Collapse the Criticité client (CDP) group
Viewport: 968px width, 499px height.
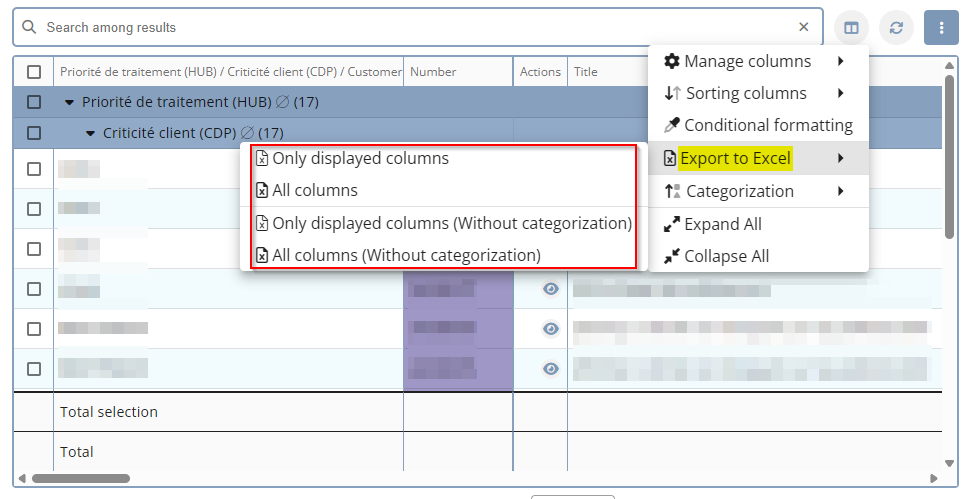(x=90, y=133)
